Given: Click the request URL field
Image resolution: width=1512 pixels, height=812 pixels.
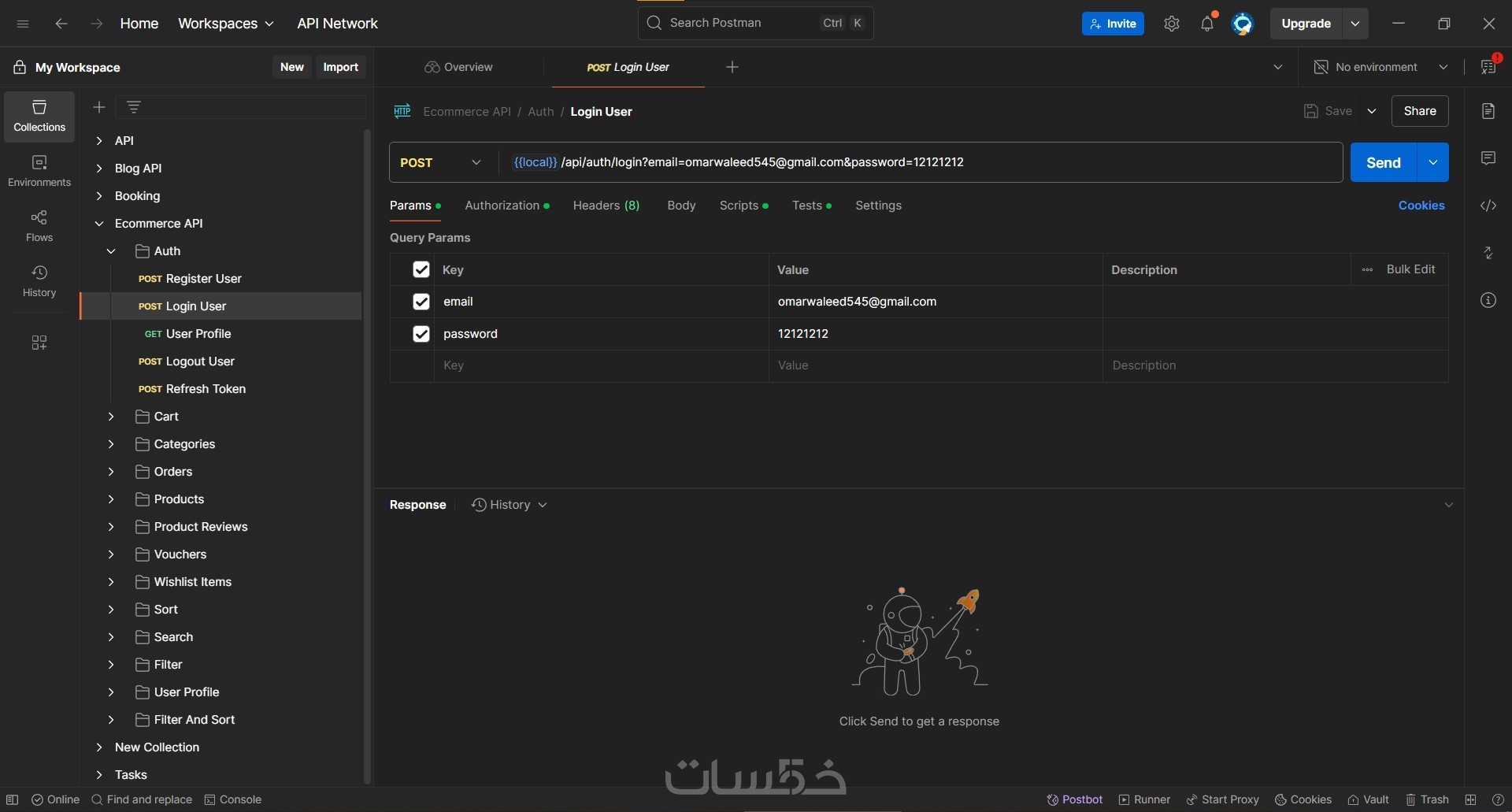Looking at the screenshot, I should coord(920,162).
